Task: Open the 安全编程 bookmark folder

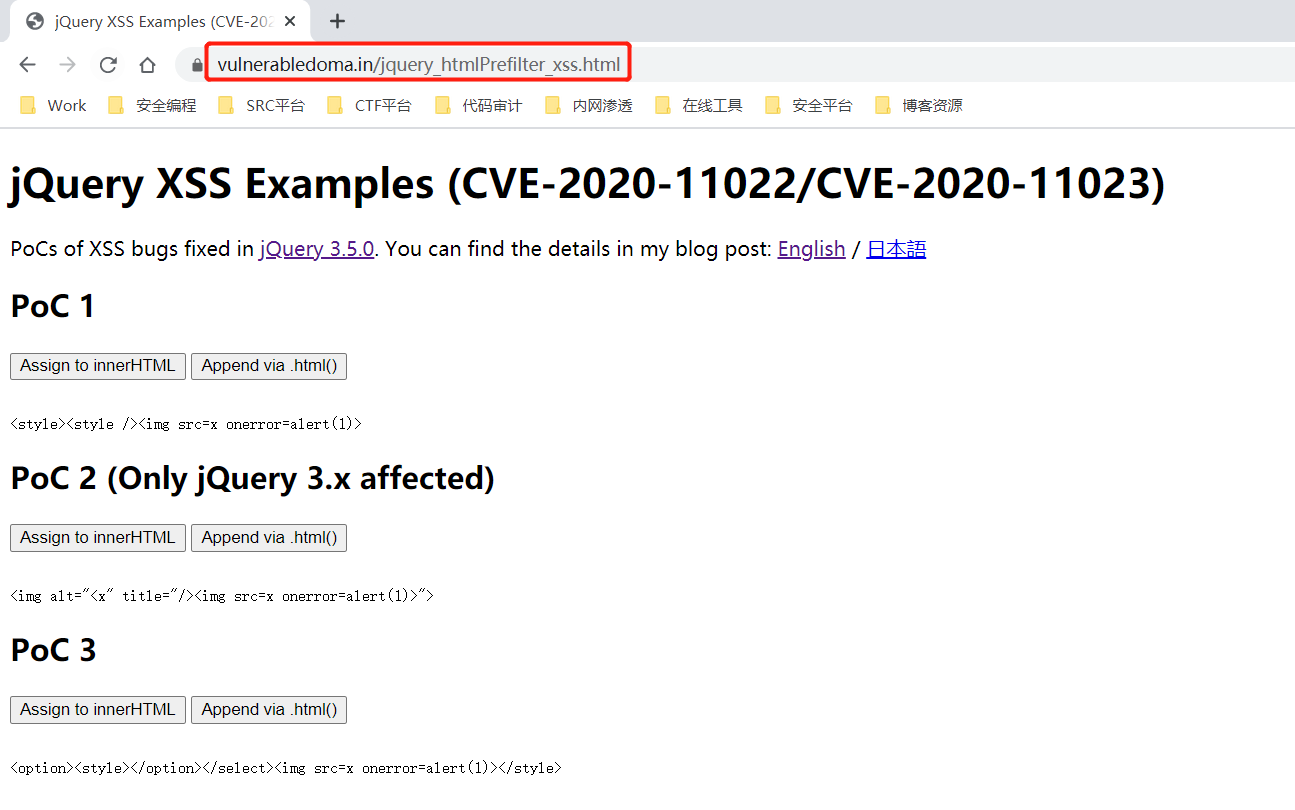Action: (153, 105)
